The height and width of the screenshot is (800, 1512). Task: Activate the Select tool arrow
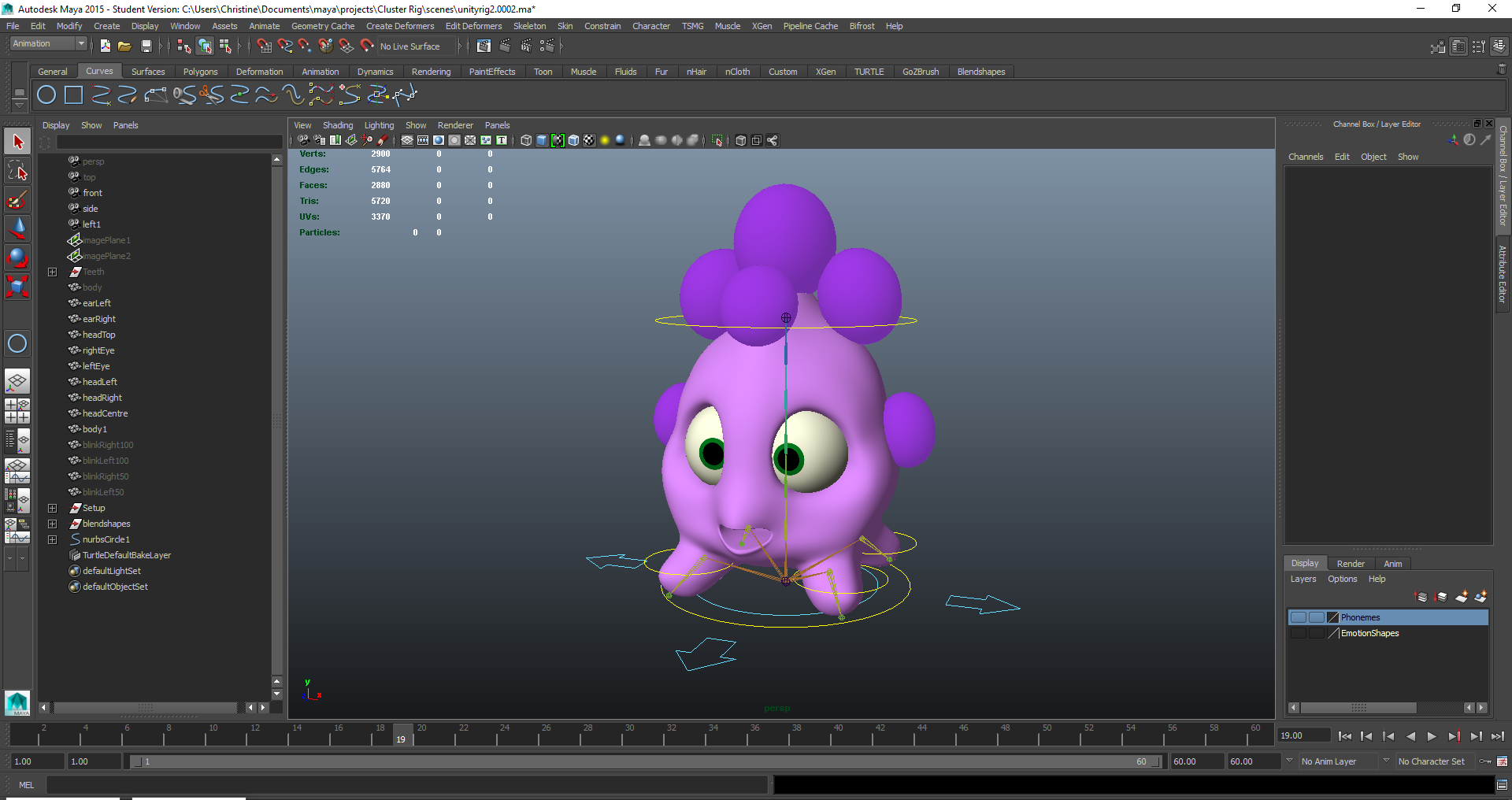(x=17, y=142)
